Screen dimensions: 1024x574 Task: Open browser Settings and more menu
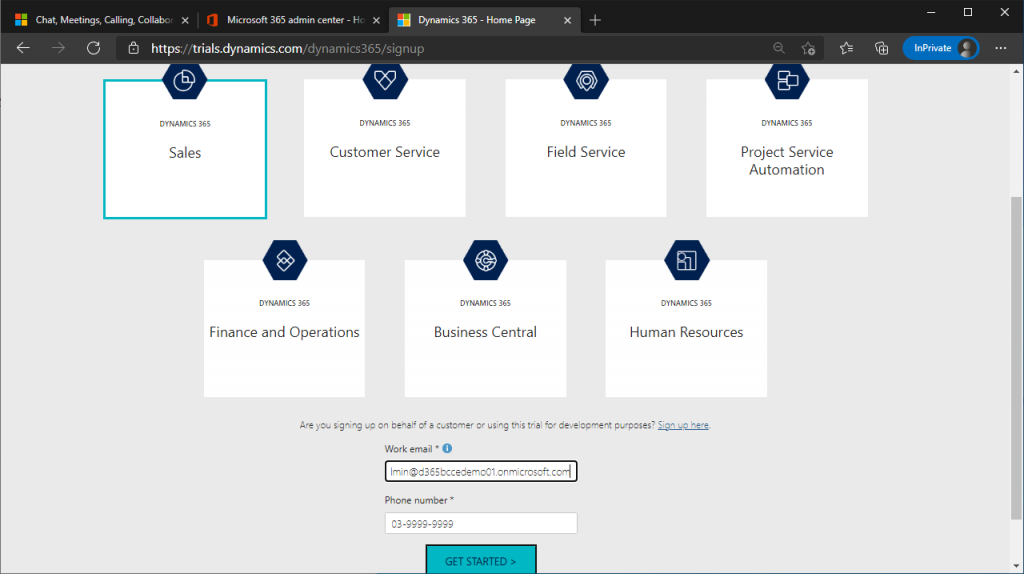coord(1000,48)
